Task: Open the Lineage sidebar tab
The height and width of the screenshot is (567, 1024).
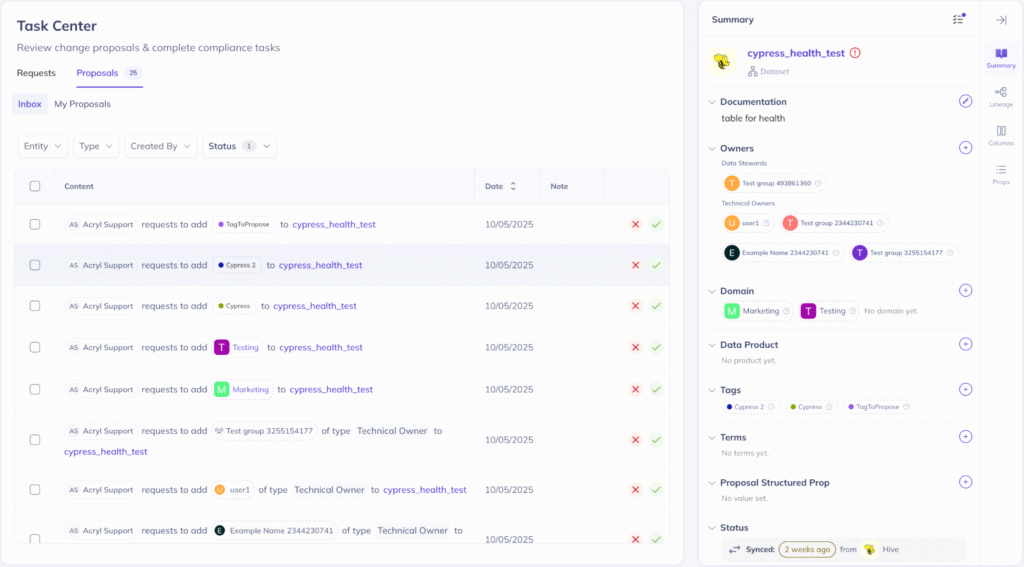Action: (x=1000, y=97)
